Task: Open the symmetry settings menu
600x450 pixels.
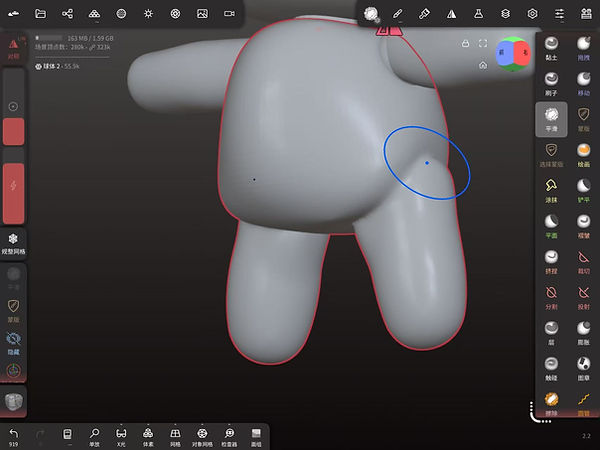Action: [x=452, y=14]
